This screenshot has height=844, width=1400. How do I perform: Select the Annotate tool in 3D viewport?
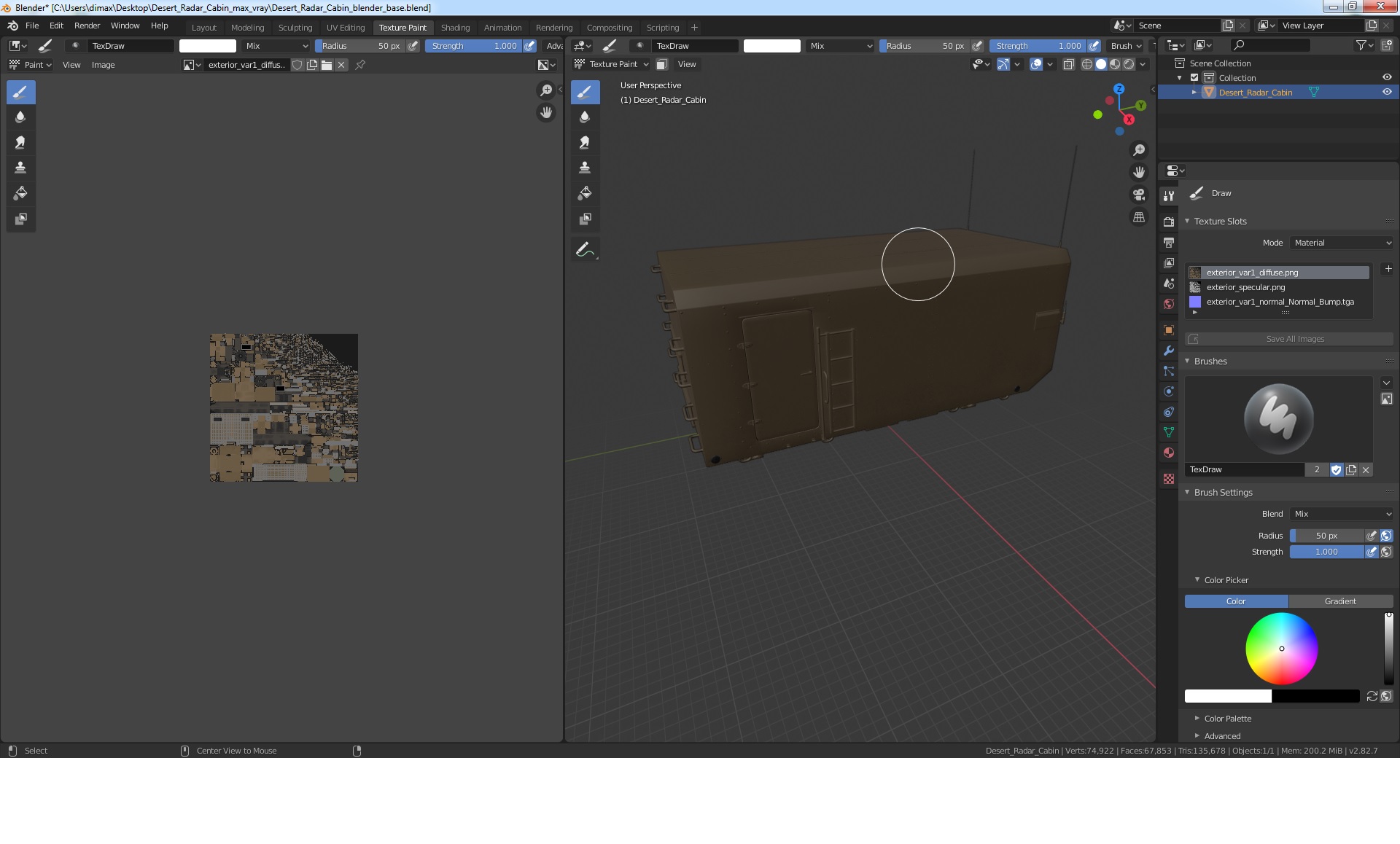coord(585,250)
